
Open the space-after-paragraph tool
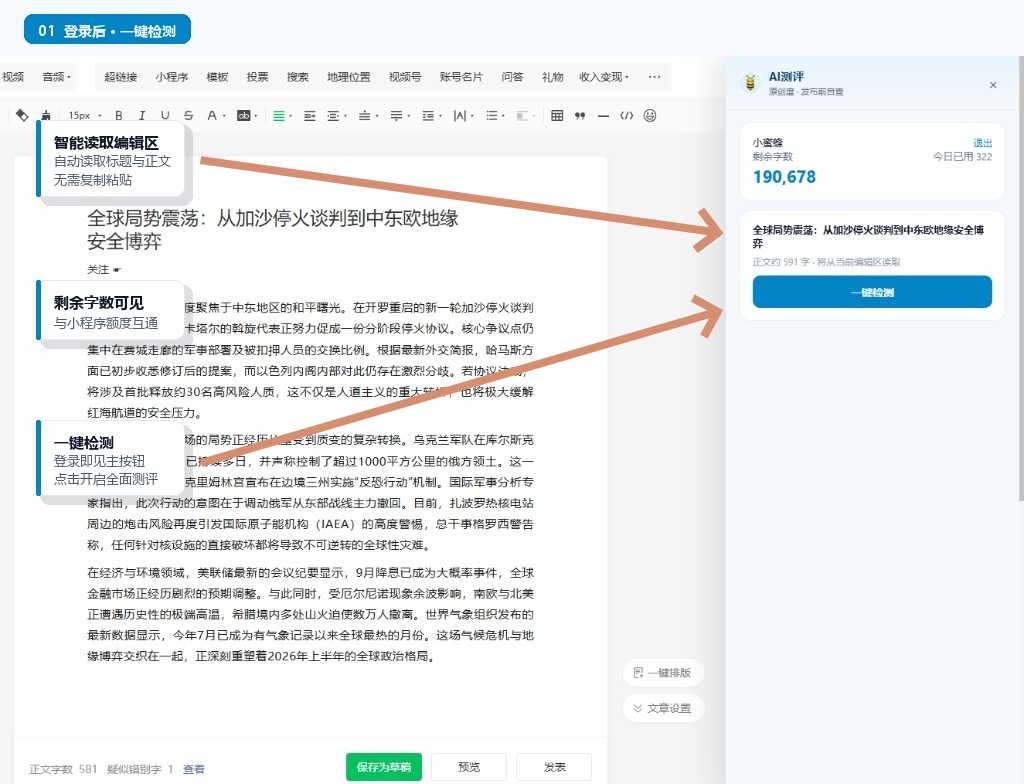tap(396, 116)
